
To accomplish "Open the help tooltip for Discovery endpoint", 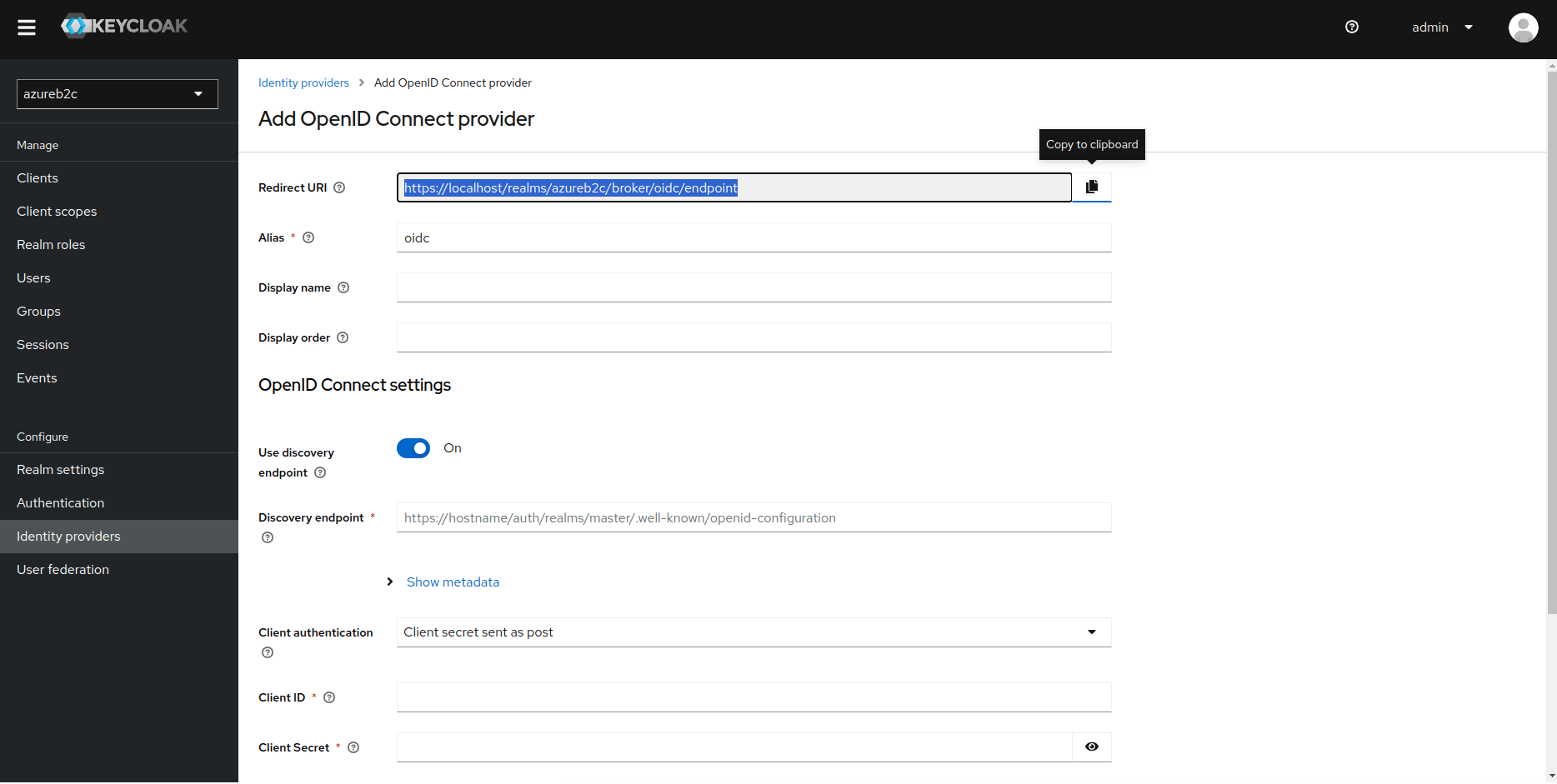I will 268,537.
